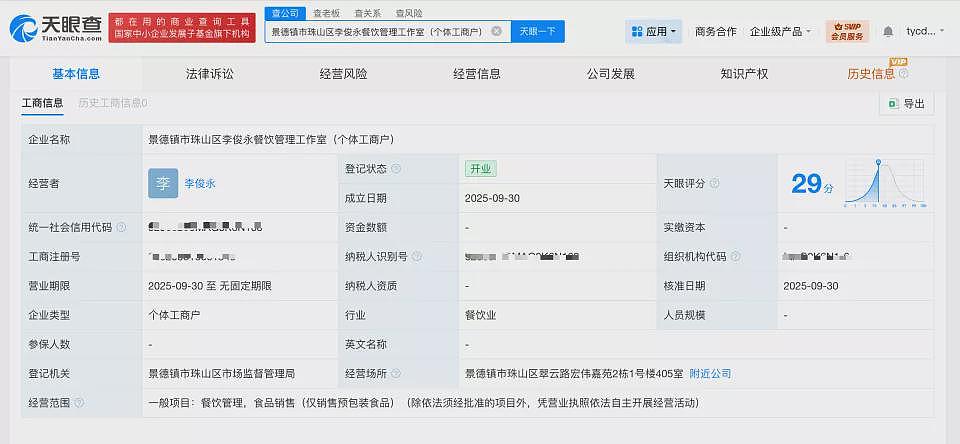Click the 核准日期 value 2025-09-30
This screenshot has height=444, width=960.
tap(811, 286)
